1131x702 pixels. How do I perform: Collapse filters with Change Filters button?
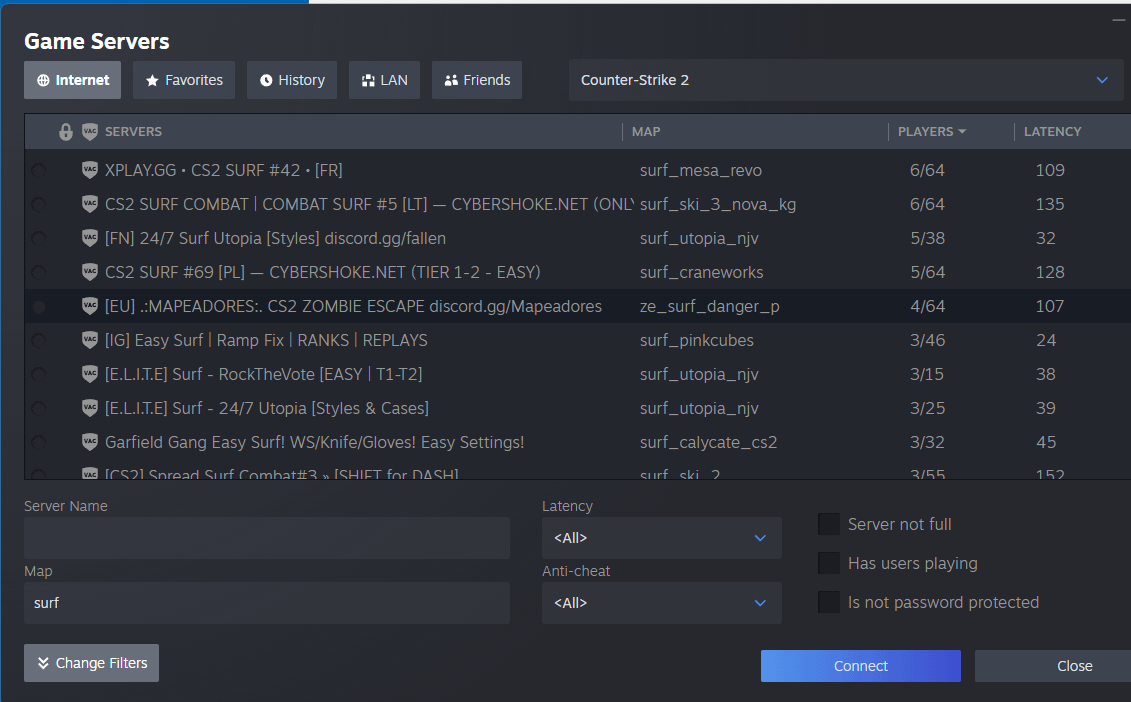point(92,663)
